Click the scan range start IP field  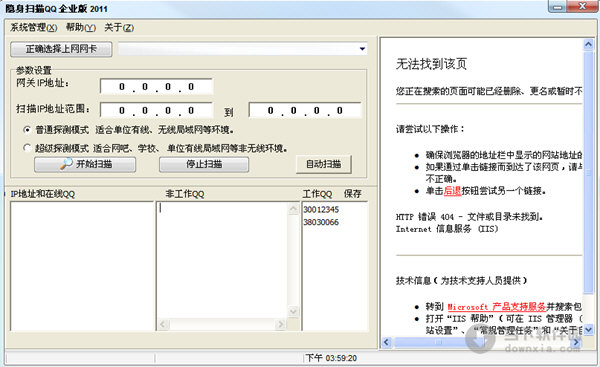pos(156,111)
